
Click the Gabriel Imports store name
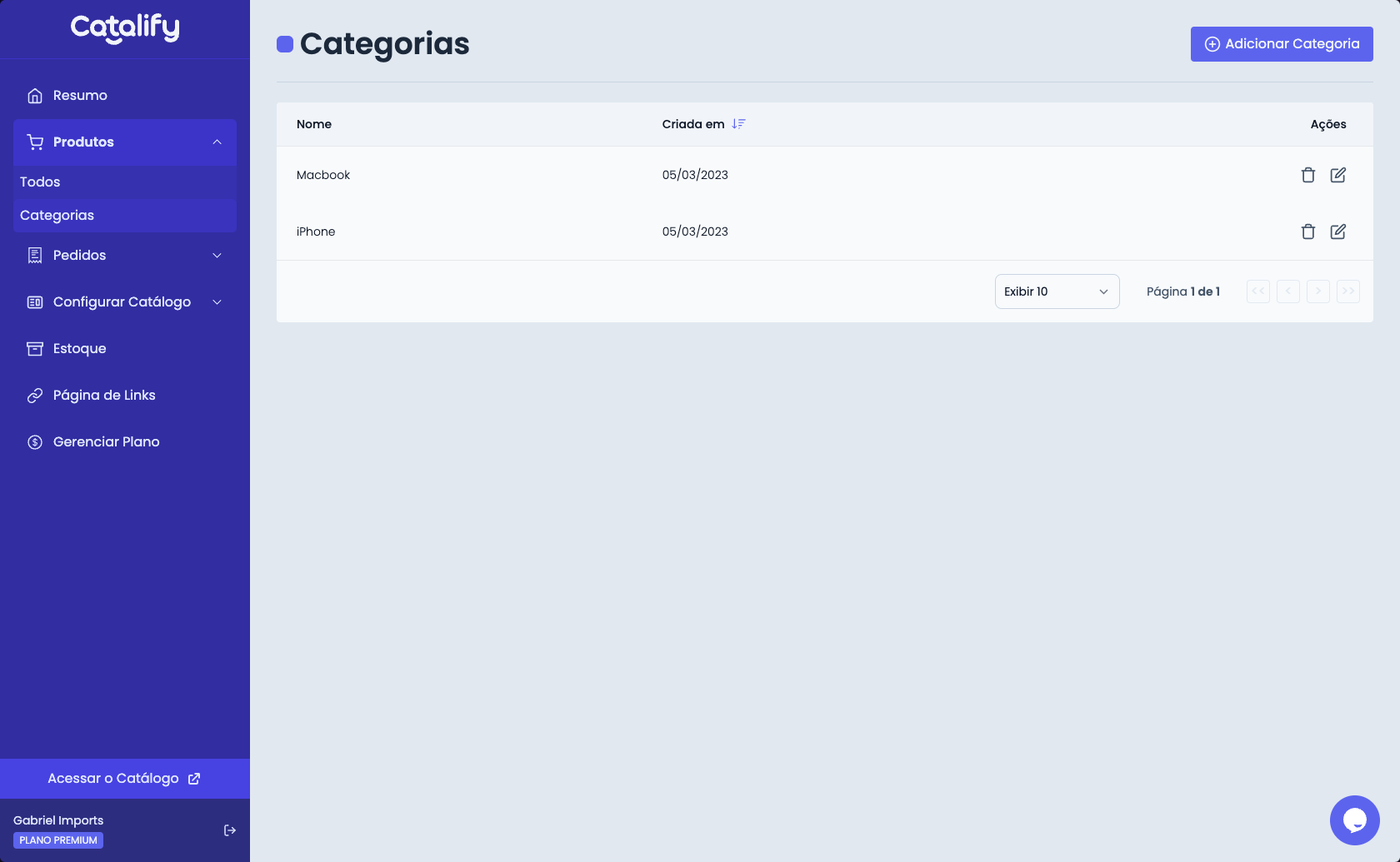(58, 820)
